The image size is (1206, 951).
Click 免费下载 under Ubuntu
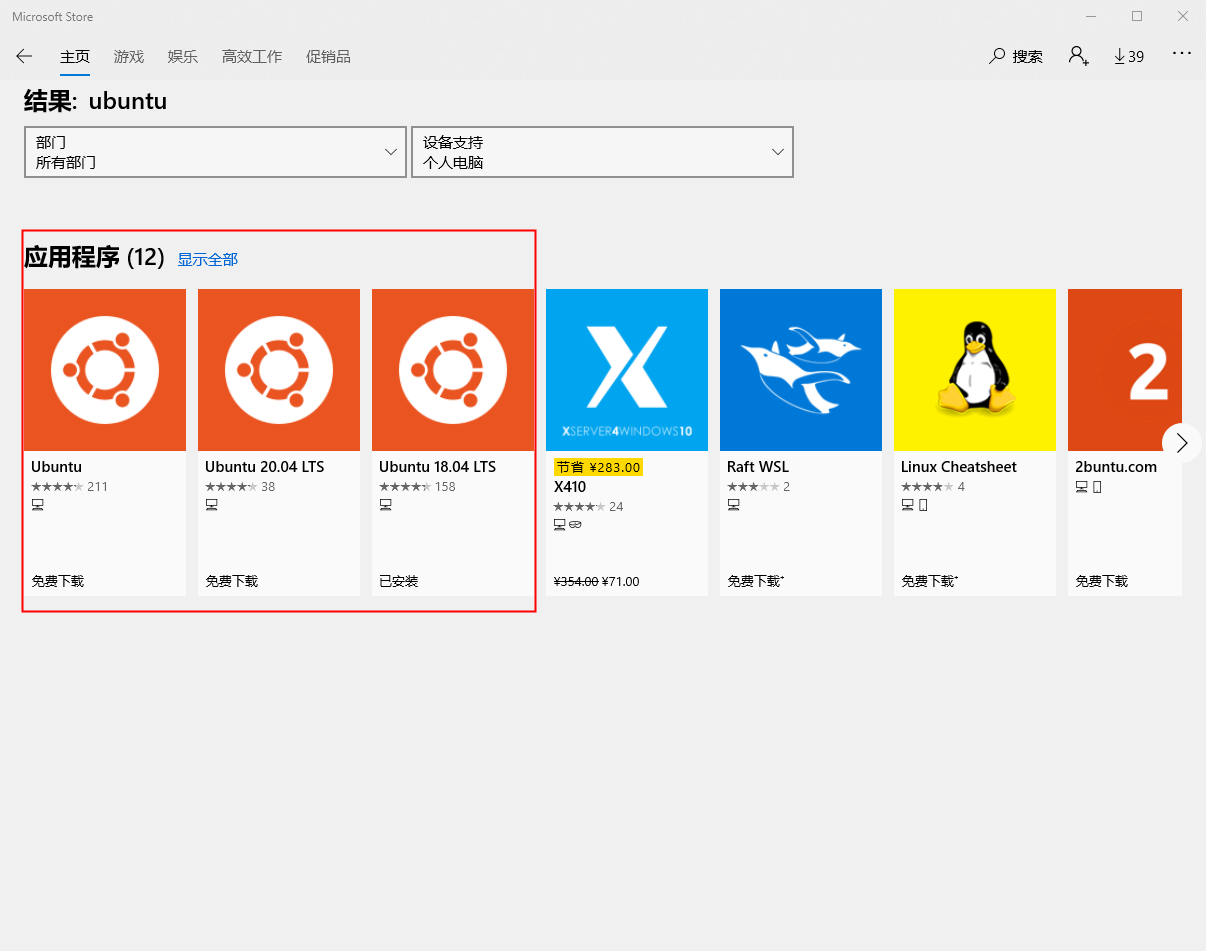click(x=57, y=581)
